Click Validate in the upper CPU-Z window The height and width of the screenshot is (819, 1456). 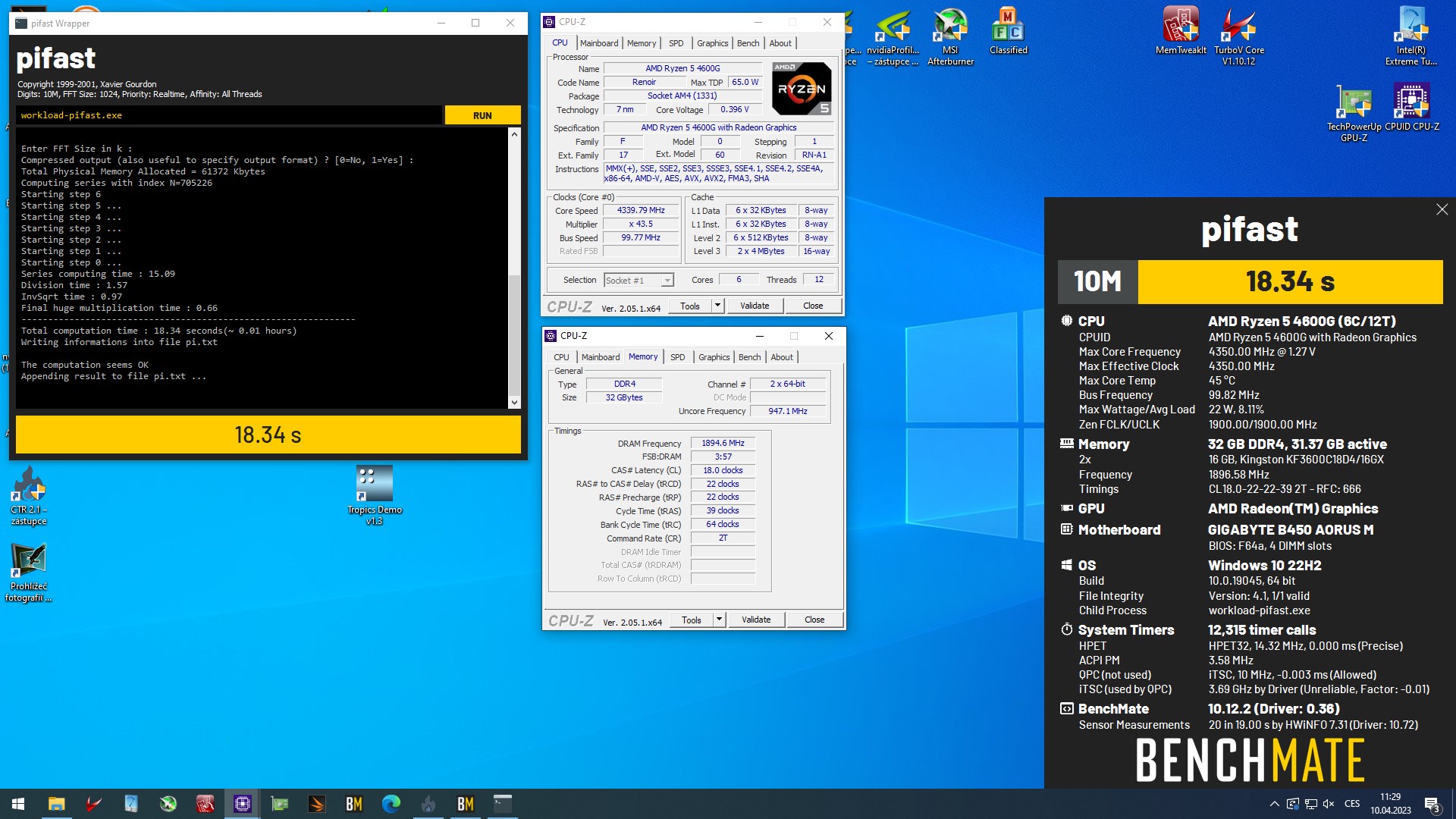coord(755,306)
